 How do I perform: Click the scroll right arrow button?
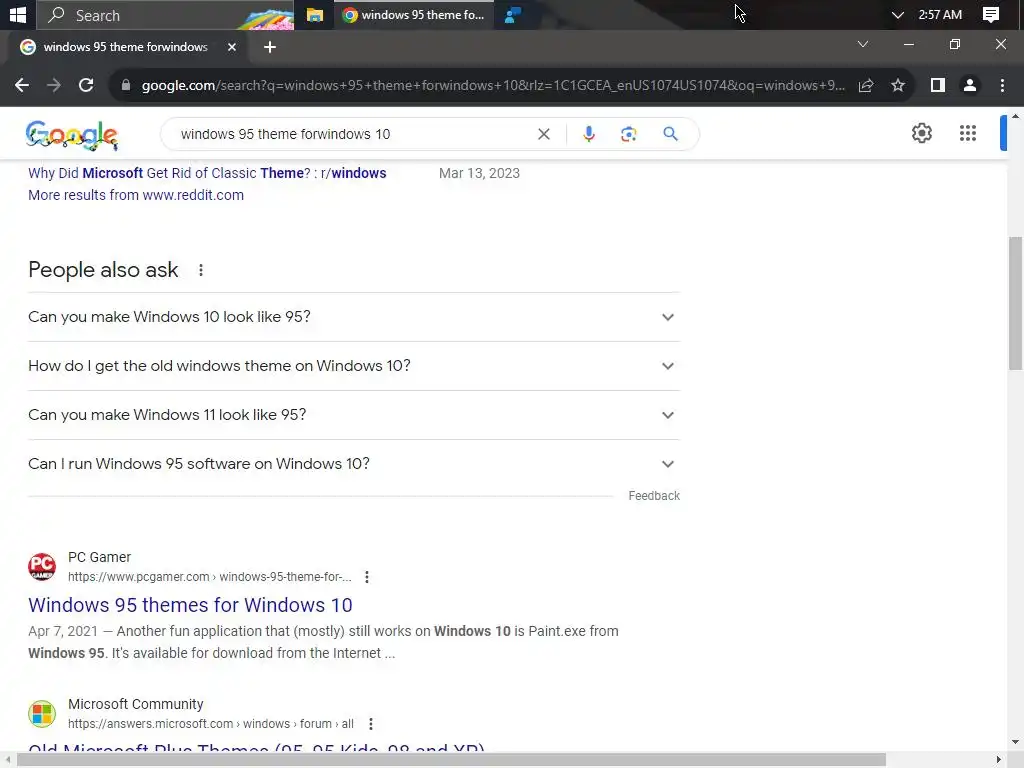click(999, 760)
